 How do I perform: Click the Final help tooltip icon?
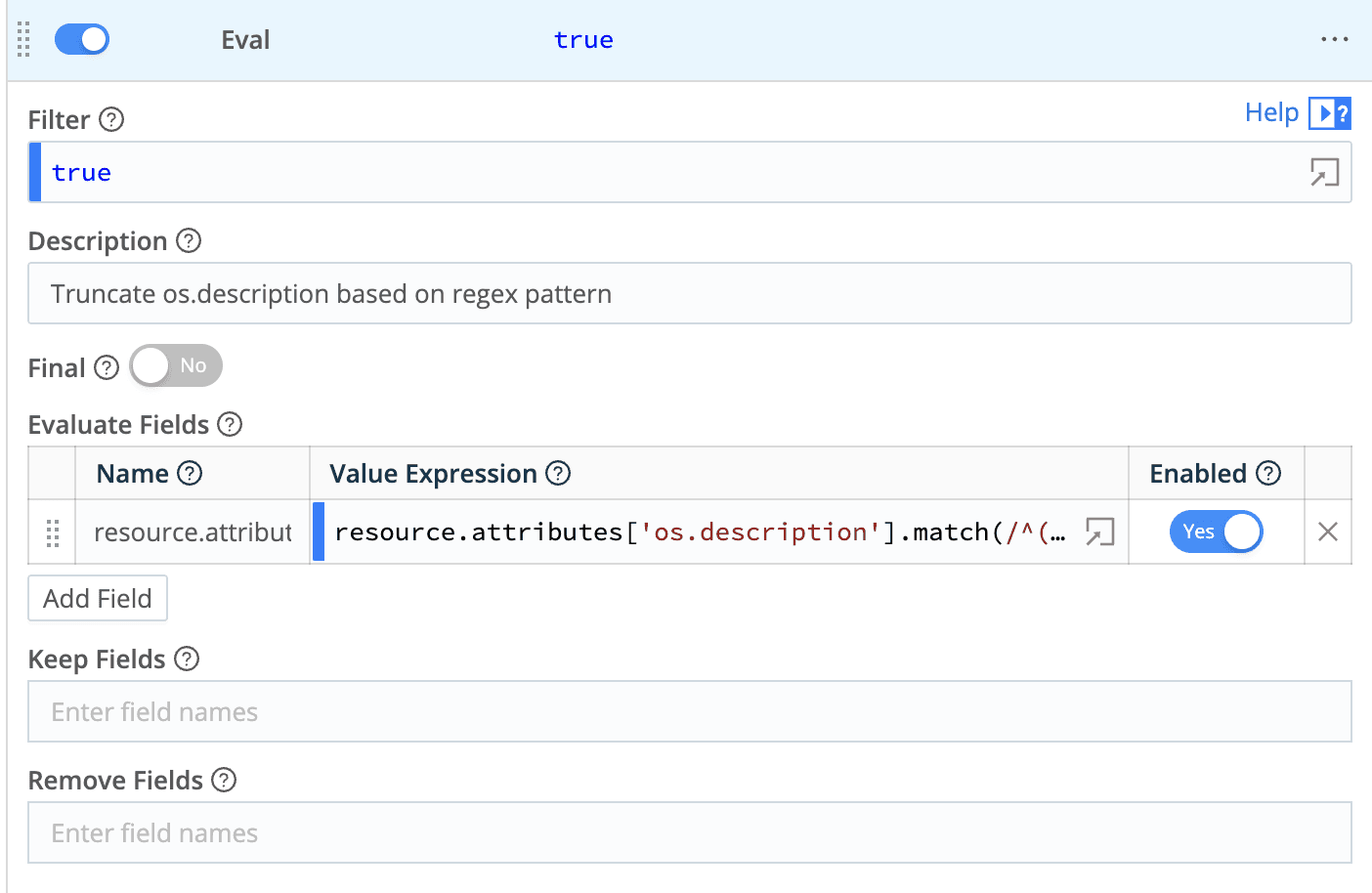point(107,367)
